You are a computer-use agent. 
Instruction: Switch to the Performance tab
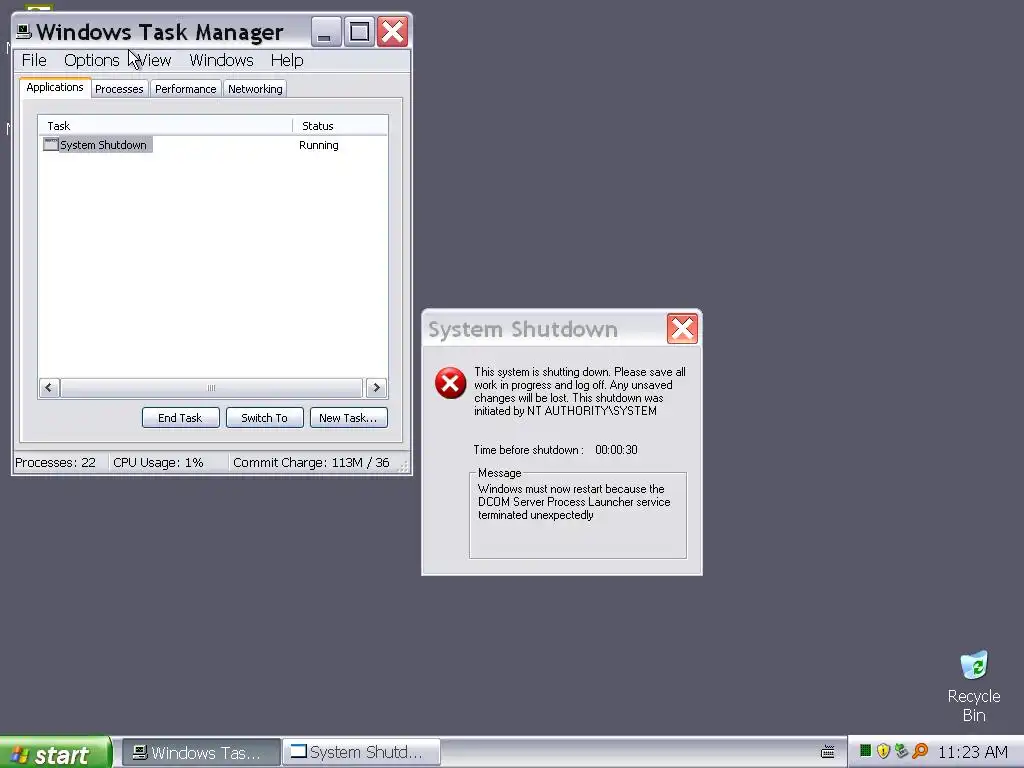click(185, 89)
